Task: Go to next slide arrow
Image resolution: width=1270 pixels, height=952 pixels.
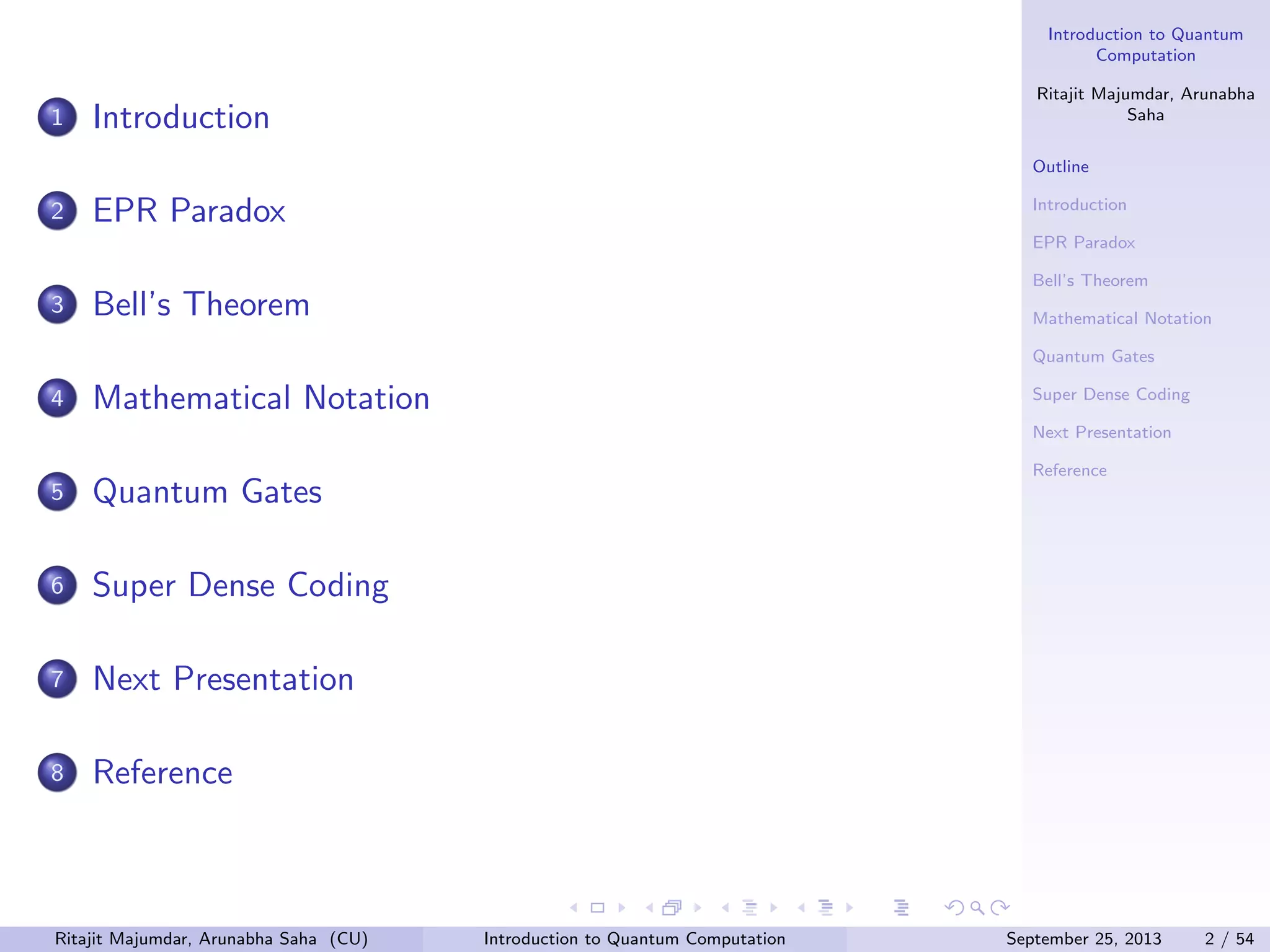Action: [x=621, y=907]
